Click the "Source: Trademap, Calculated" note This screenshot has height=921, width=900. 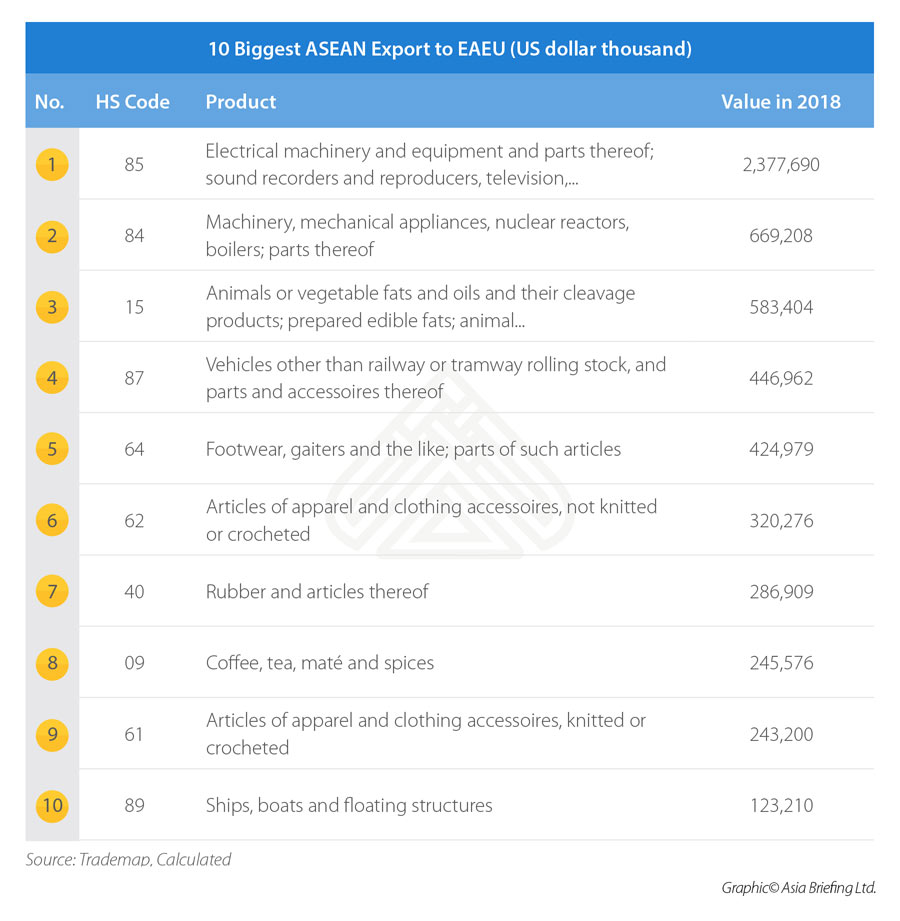click(x=129, y=859)
